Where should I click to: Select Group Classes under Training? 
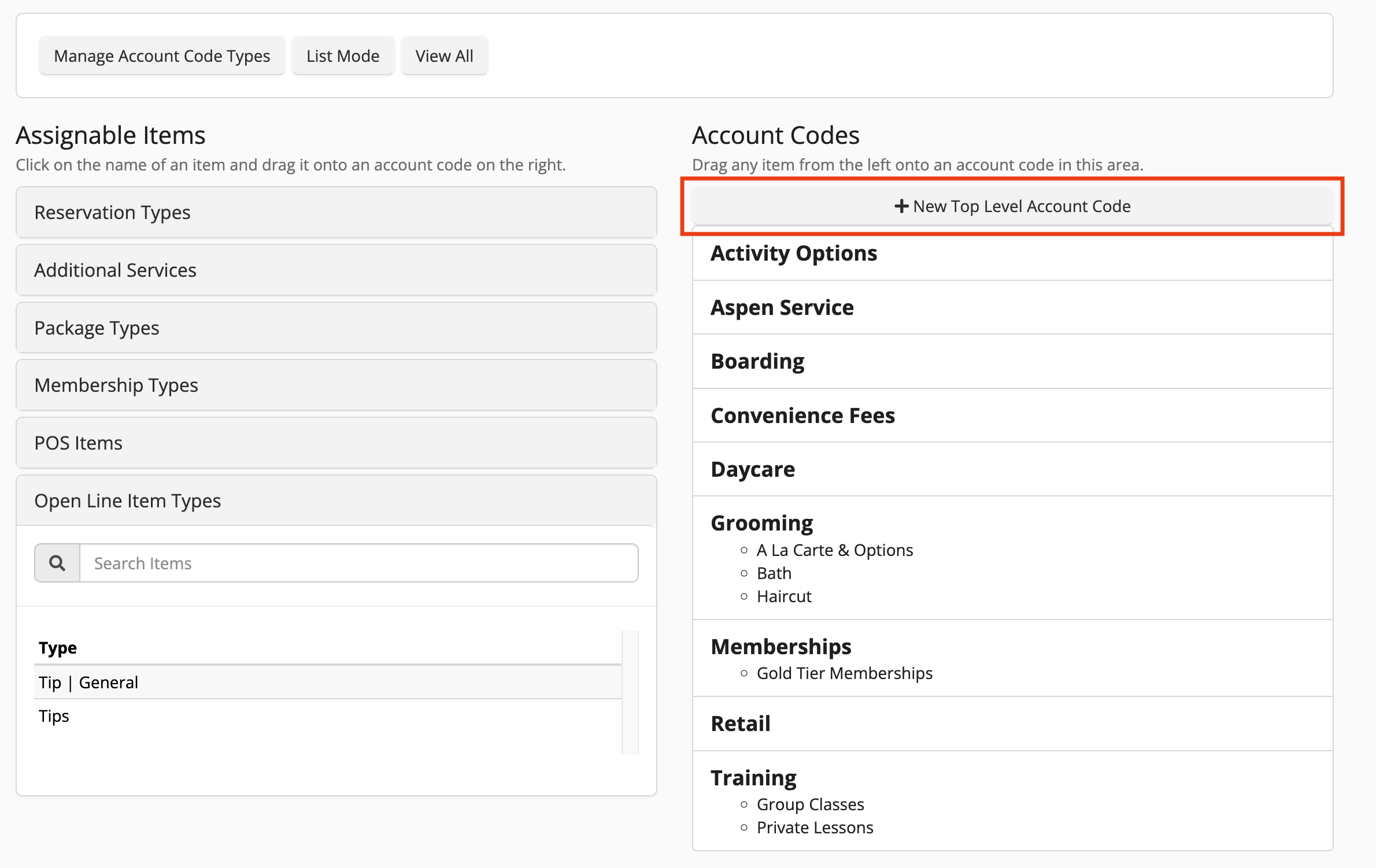pyautogui.click(x=810, y=804)
